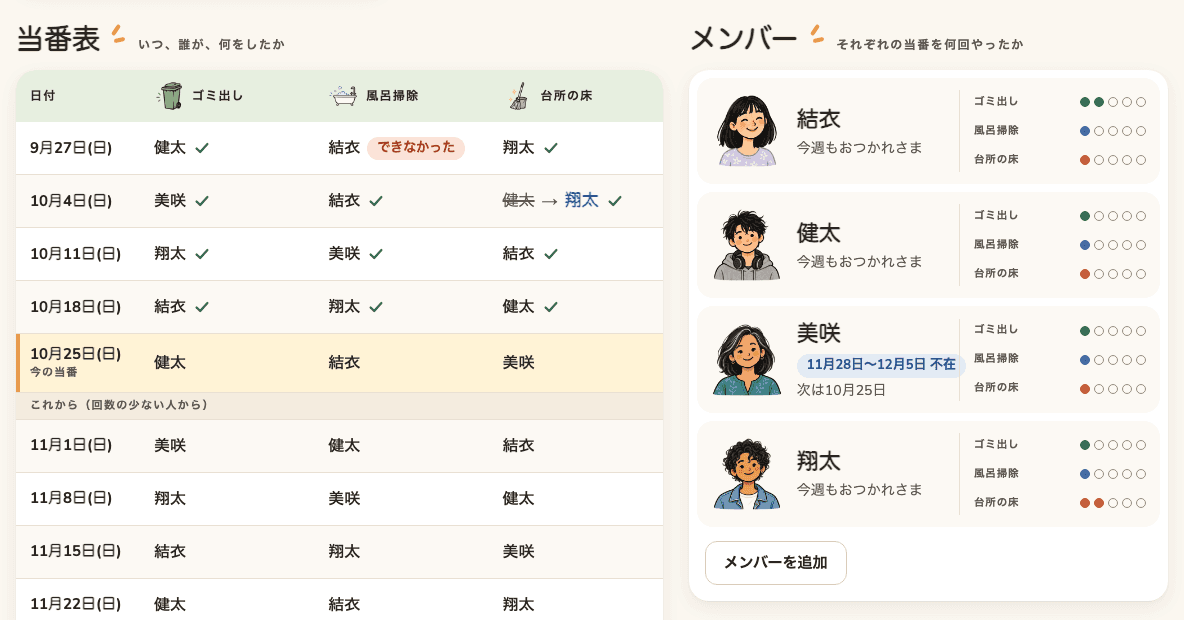Select the 11月15日(日) date cell
Viewport: 1184px width, 620px height.
(76, 551)
